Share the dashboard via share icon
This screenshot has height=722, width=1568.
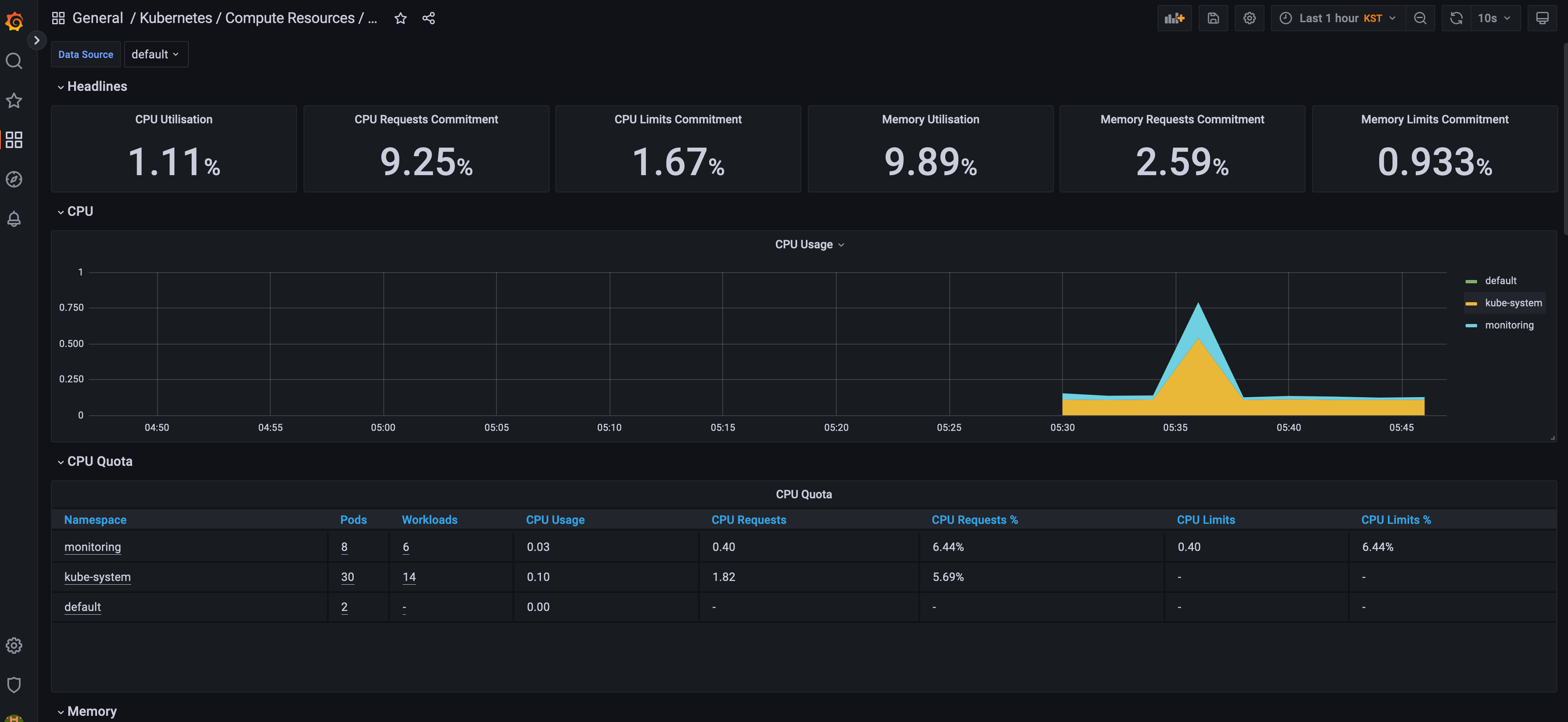(x=429, y=18)
